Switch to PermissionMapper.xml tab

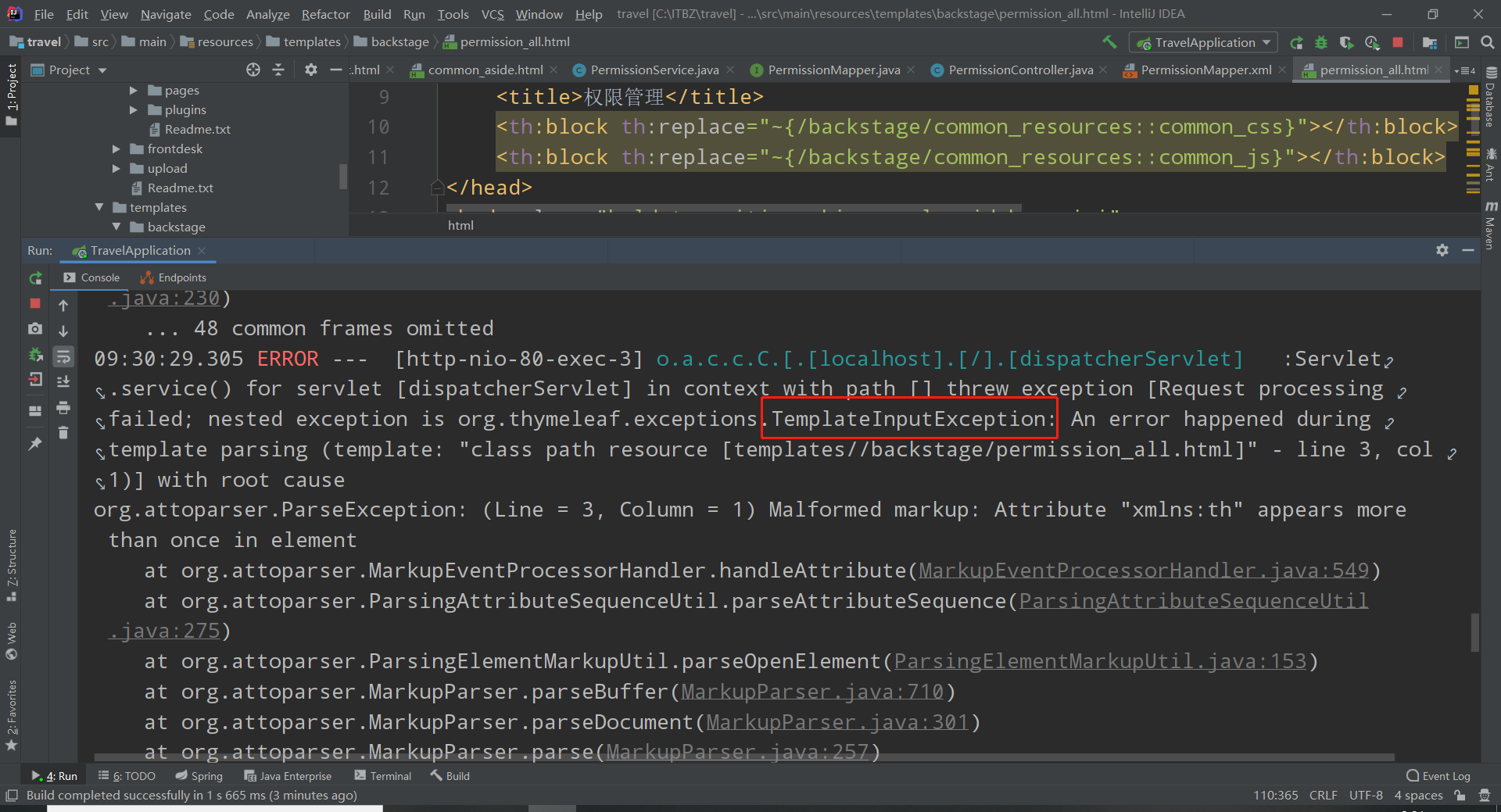tap(1205, 70)
